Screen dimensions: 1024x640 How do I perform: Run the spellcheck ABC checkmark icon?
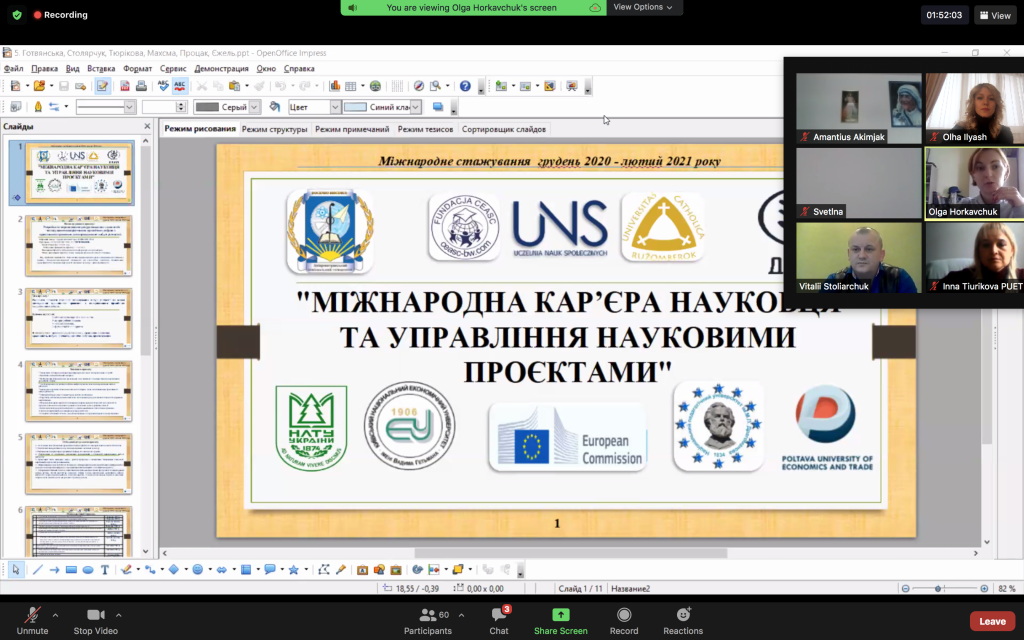coord(163,86)
